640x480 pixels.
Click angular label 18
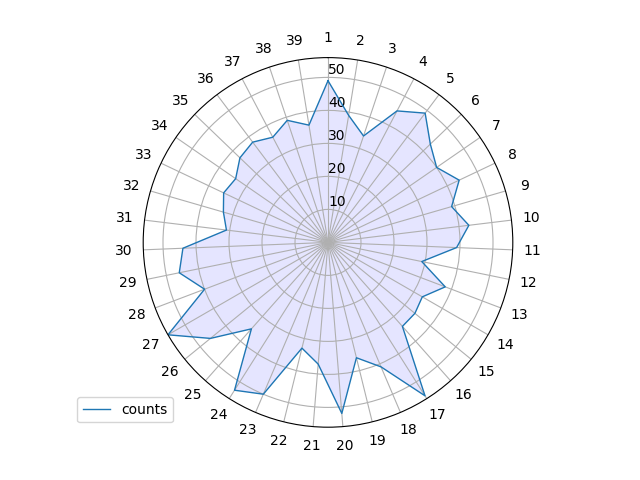(408, 429)
